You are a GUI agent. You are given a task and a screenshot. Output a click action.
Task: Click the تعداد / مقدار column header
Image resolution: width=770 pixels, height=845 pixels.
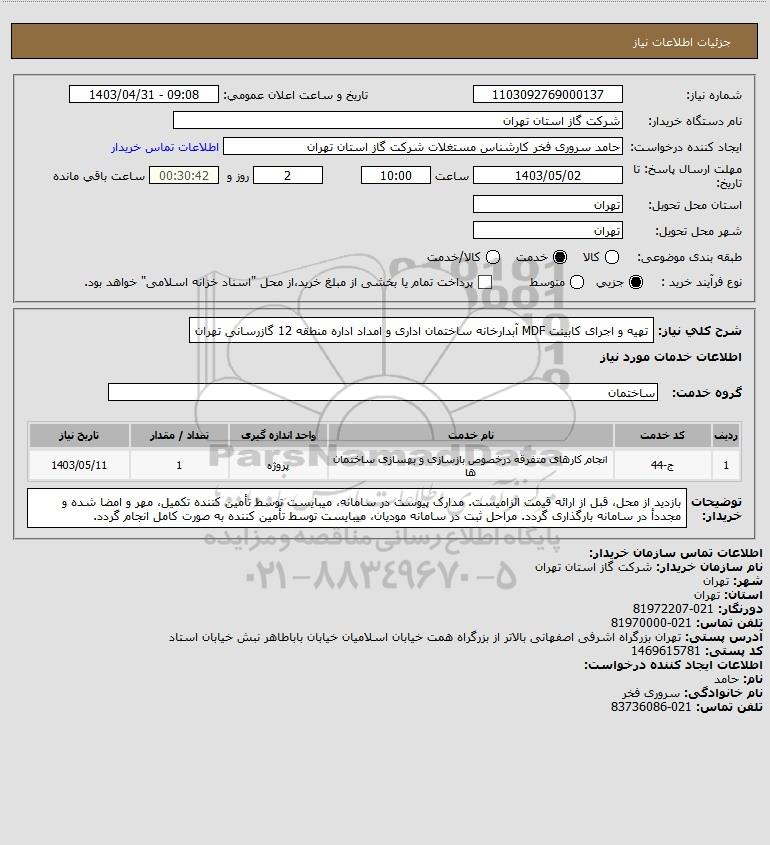179,435
